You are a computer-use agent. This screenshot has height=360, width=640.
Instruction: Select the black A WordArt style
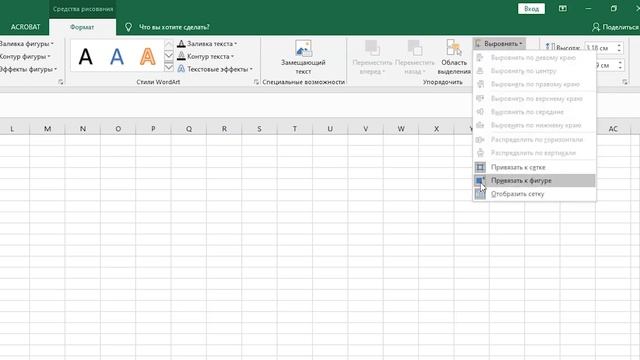coord(86,56)
